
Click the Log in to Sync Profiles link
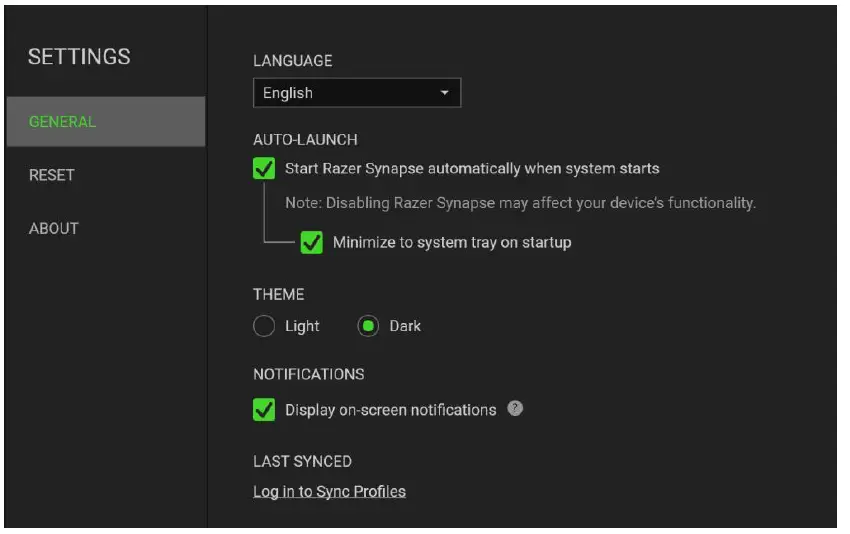point(329,491)
